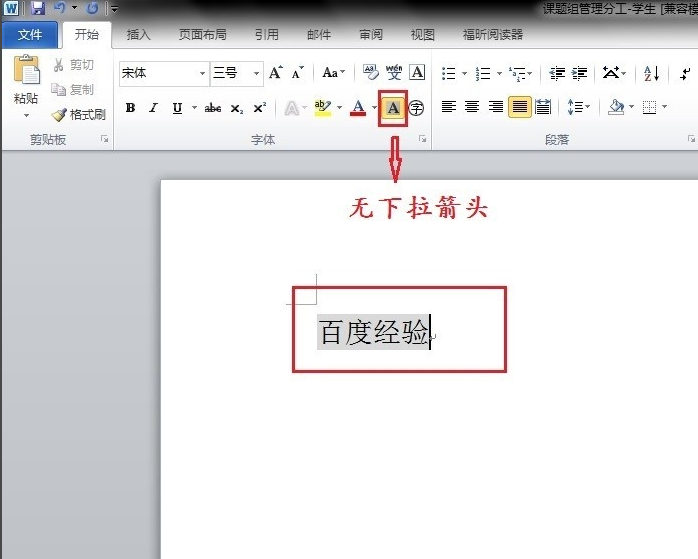This screenshot has height=559, width=698.
Task: Switch to the 邮件 (Mailings) tab
Action: (319, 34)
